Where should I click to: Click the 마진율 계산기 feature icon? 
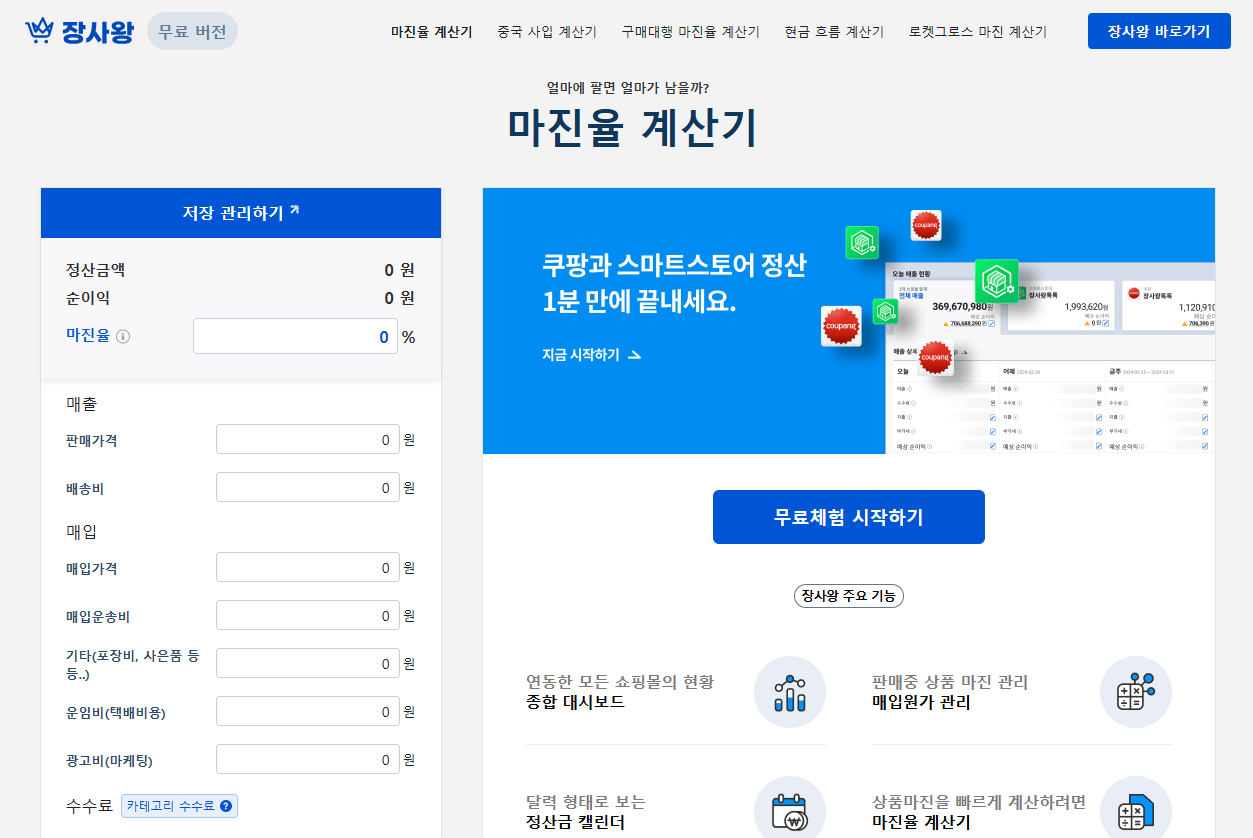coord(1136,811)
